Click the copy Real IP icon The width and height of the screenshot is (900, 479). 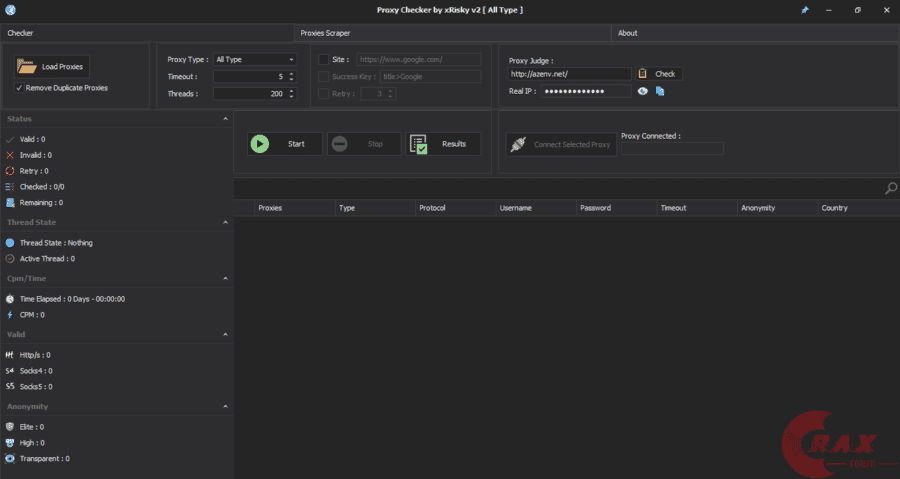pyautogui.click(x=660, y=91)
